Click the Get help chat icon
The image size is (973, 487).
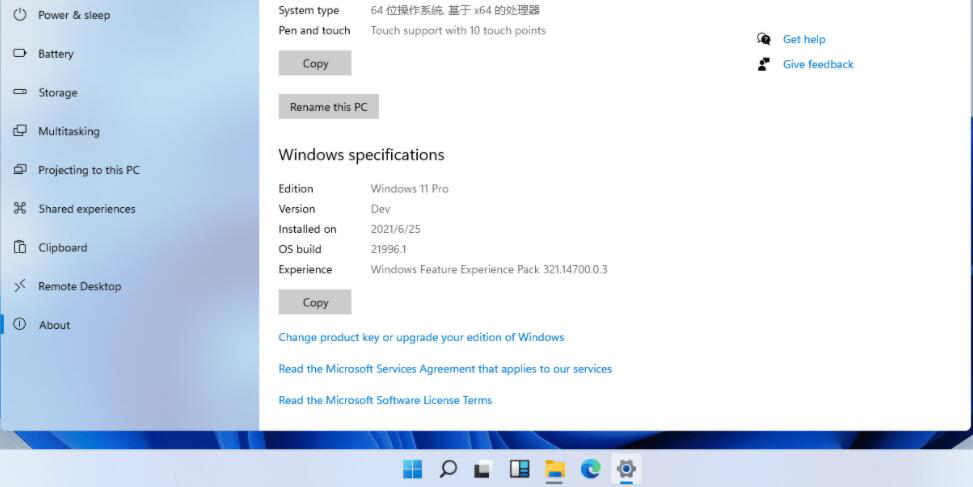pyautogui.click(x=764, y=39)
